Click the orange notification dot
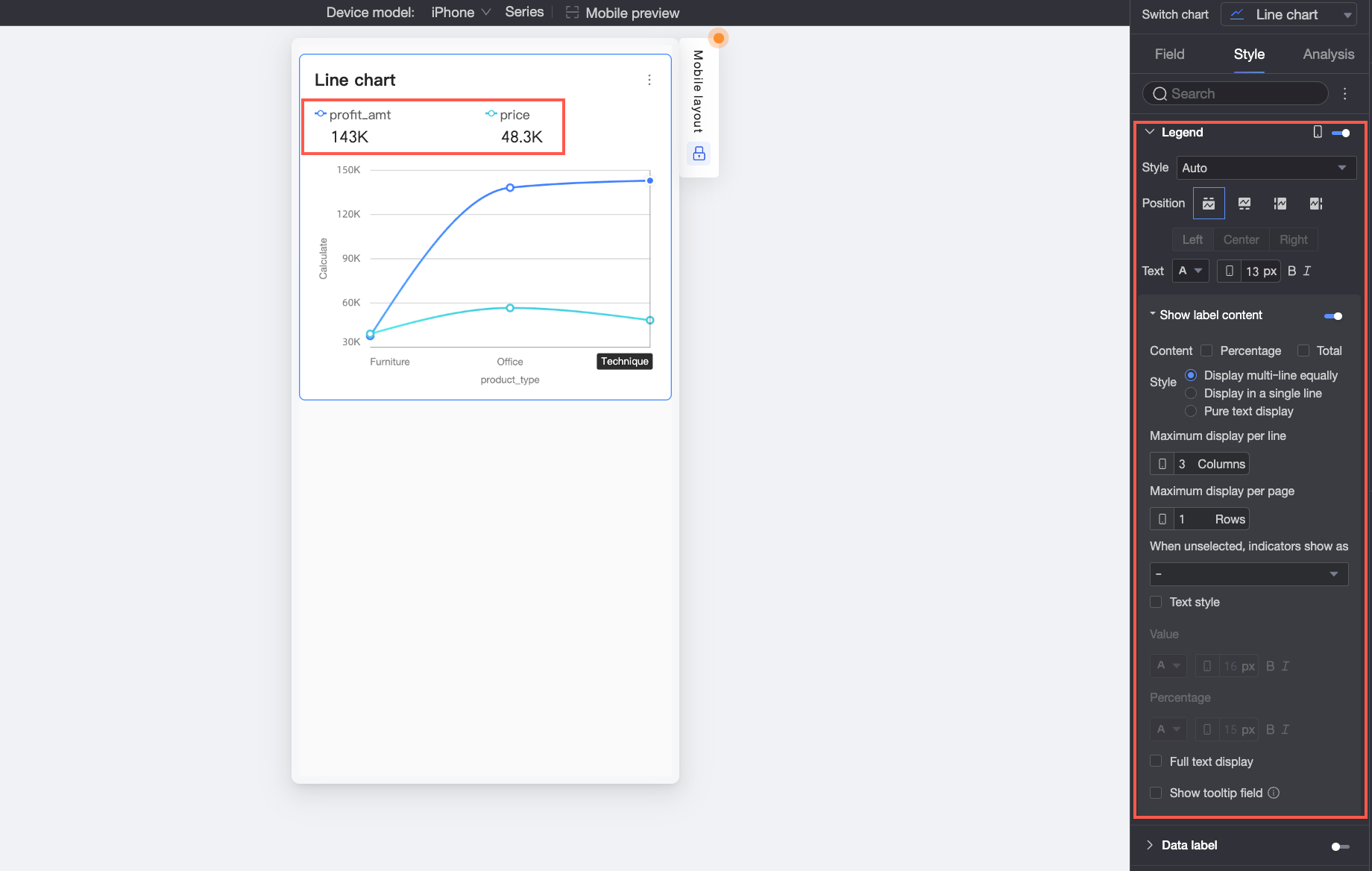This screenshot has width=1372, height=871. (719, 38)
